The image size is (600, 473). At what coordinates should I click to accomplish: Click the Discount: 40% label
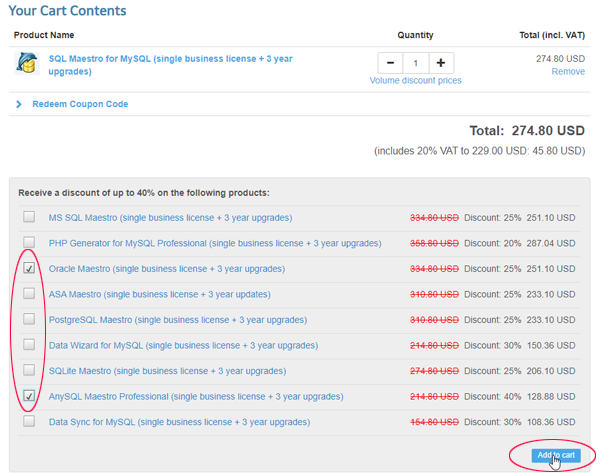(492, 396)
